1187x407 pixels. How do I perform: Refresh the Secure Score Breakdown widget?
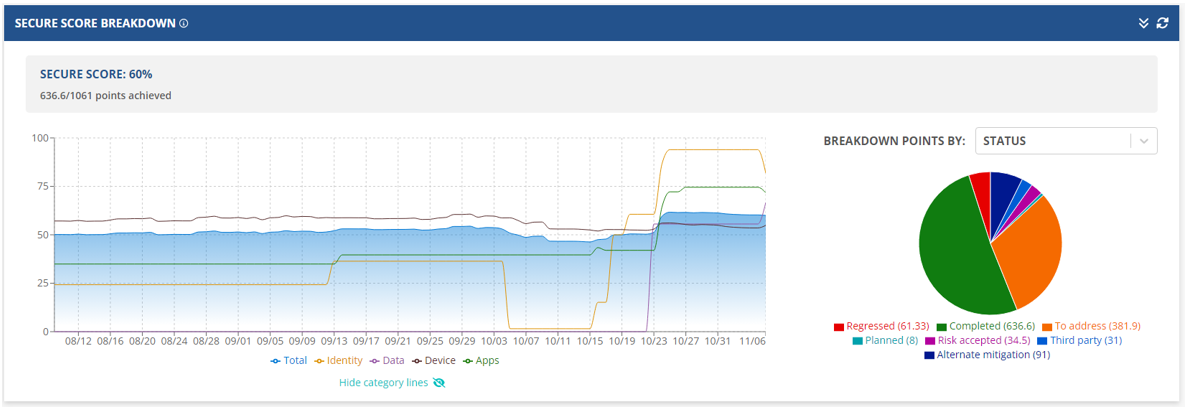coord(1163,23)
